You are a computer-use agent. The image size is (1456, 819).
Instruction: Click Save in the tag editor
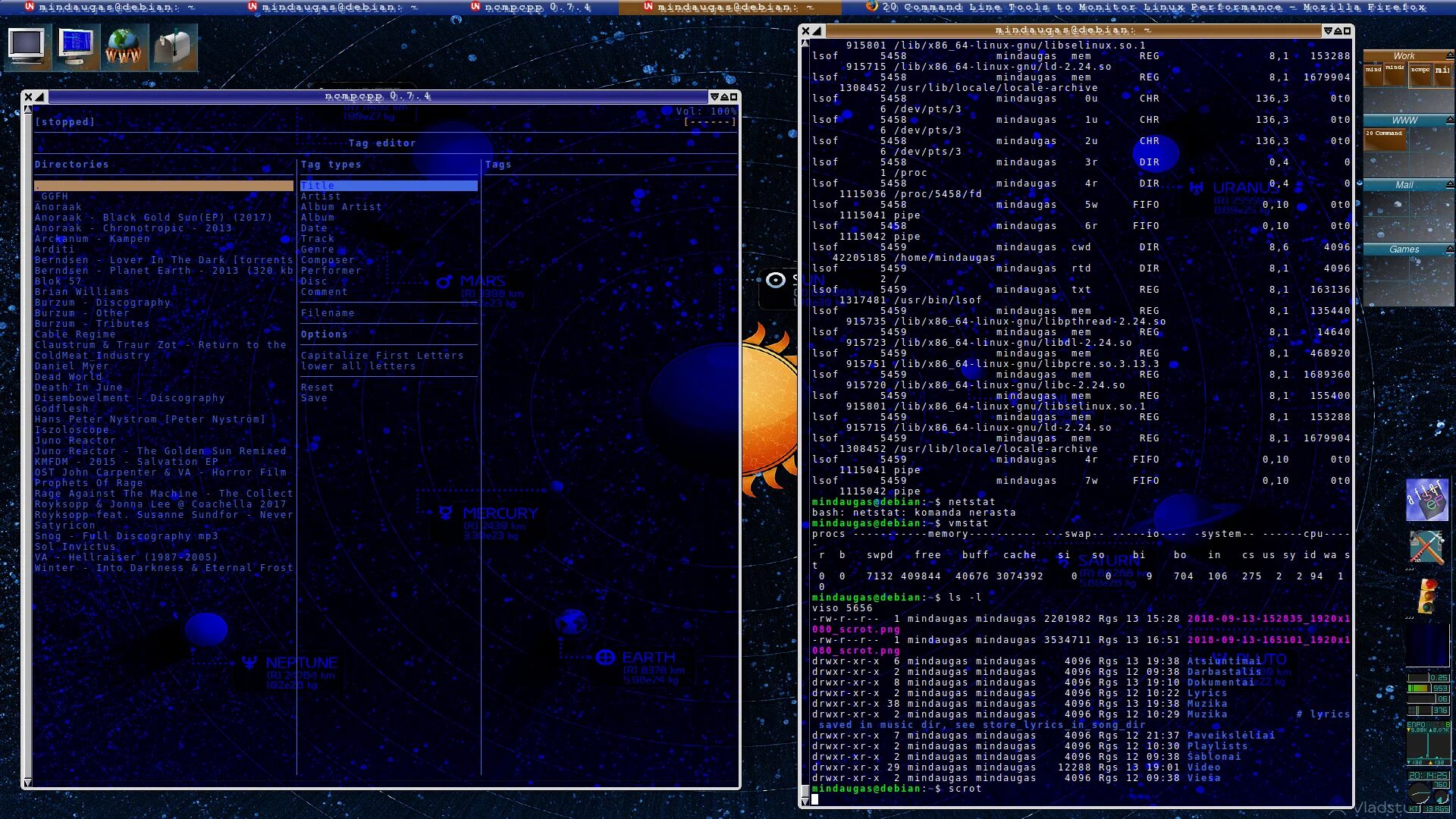(314, 397)
